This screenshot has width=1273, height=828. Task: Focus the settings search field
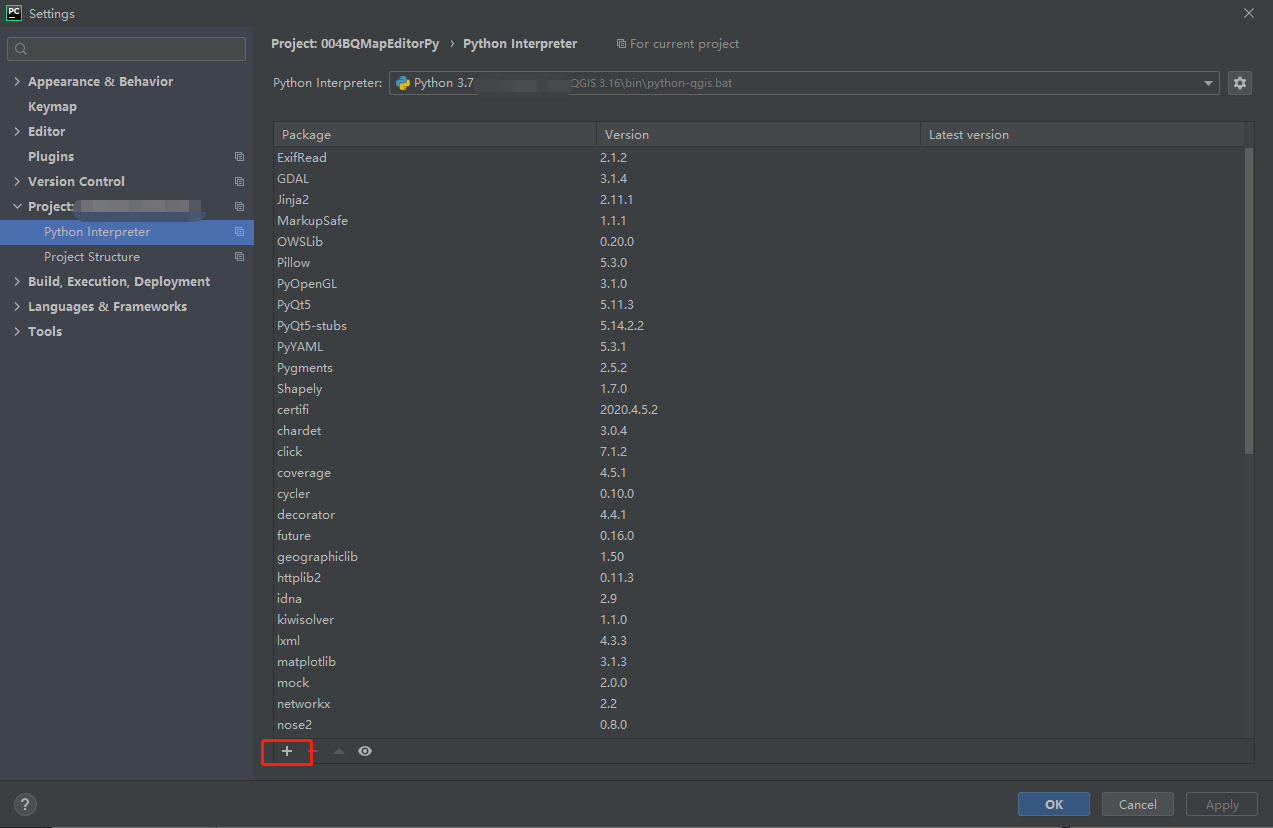[x=126, y=49]
